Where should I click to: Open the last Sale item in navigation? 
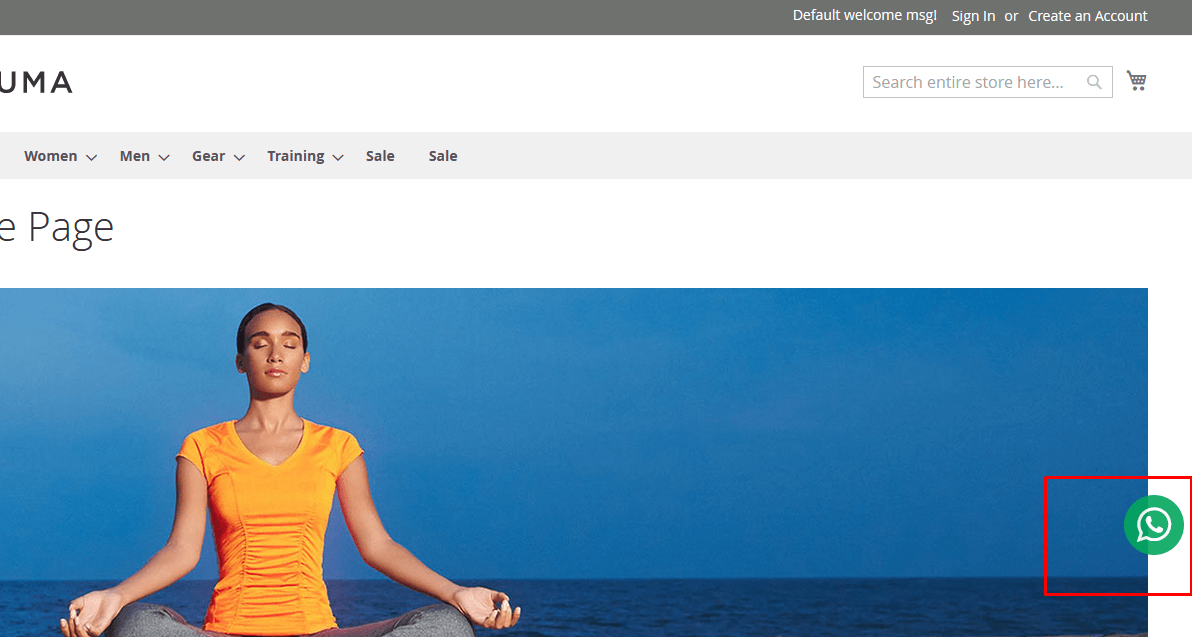coord(443,156)
